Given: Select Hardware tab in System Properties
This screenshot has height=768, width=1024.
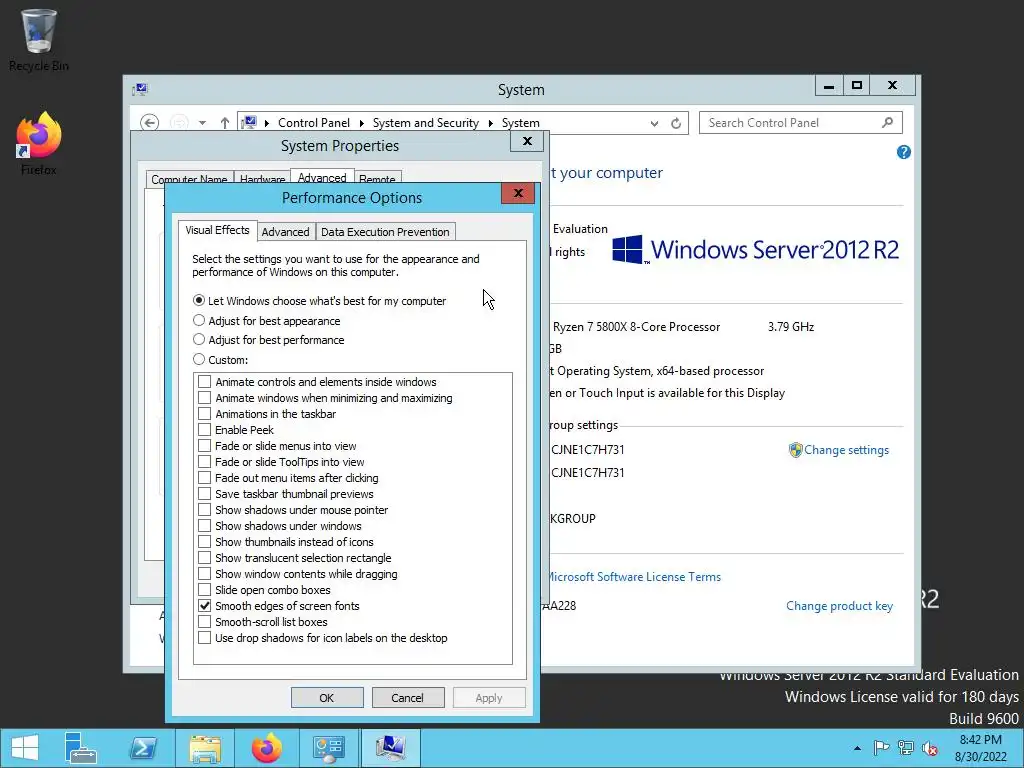Looking at the screenshot, I should click(x=263, y=179).
